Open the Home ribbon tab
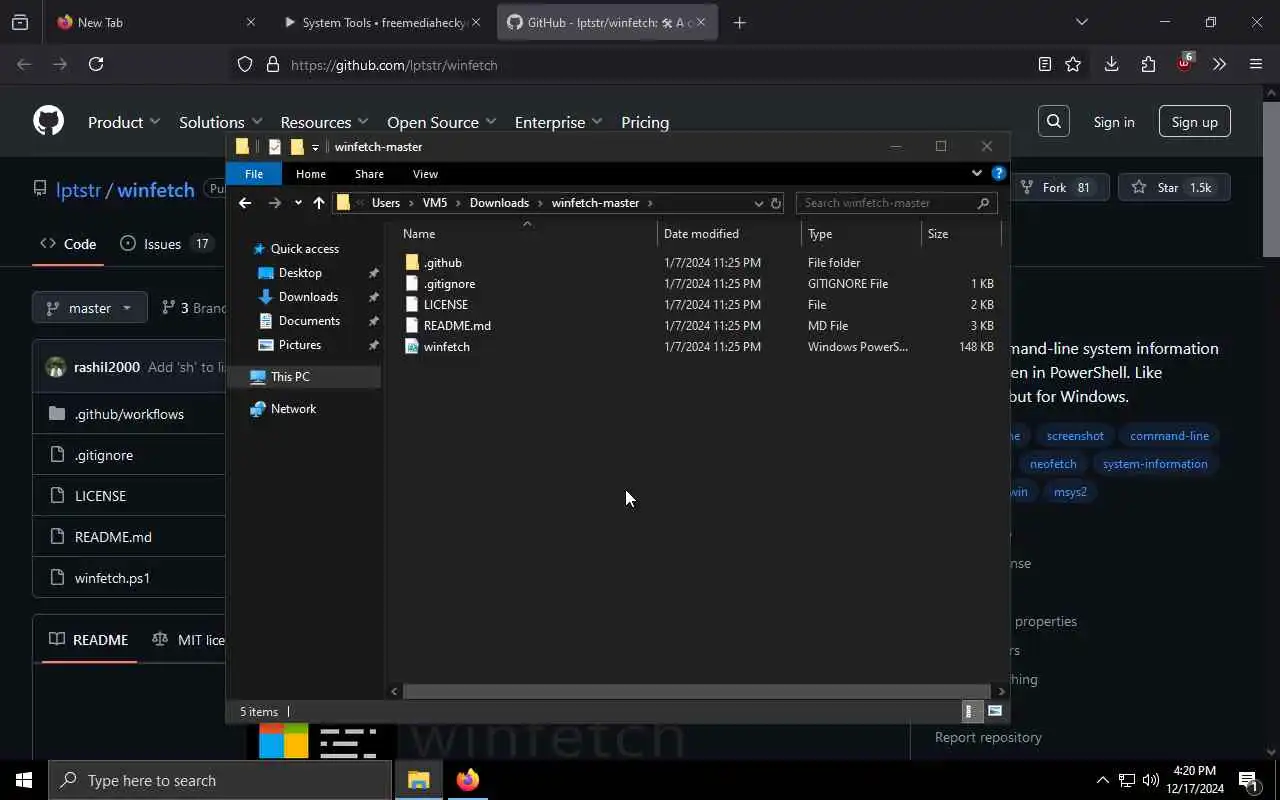The height and width of the screenshot is (800, 1280). 311,174
